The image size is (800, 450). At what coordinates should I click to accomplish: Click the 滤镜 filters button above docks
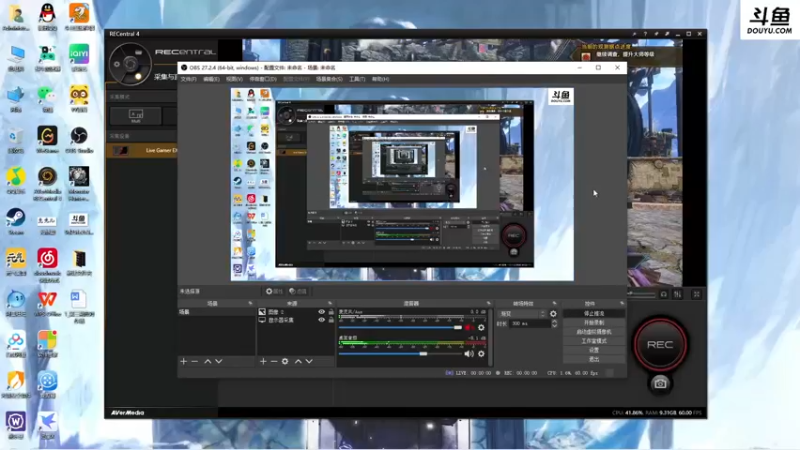tap(298, 291)
